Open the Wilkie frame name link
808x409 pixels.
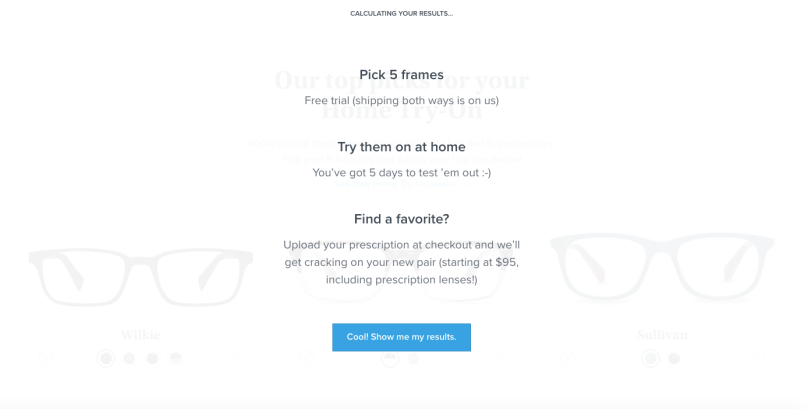140,335
